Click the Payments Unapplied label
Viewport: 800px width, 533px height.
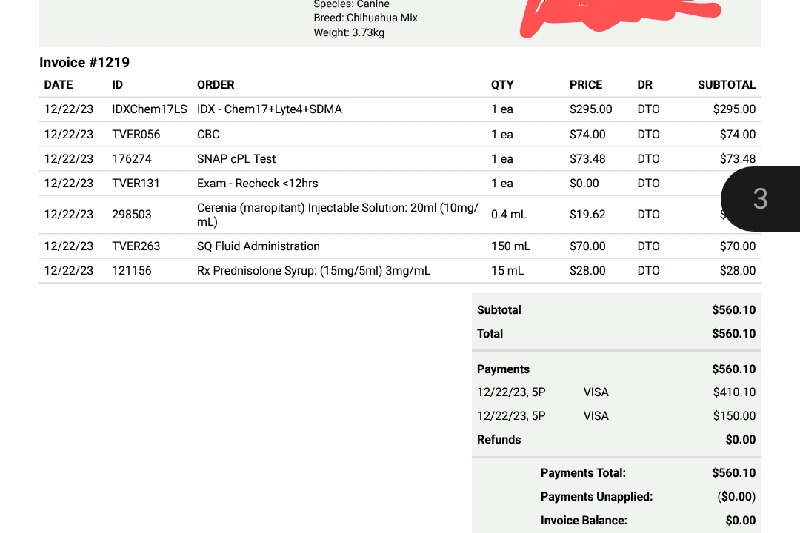tap(596, 496)
